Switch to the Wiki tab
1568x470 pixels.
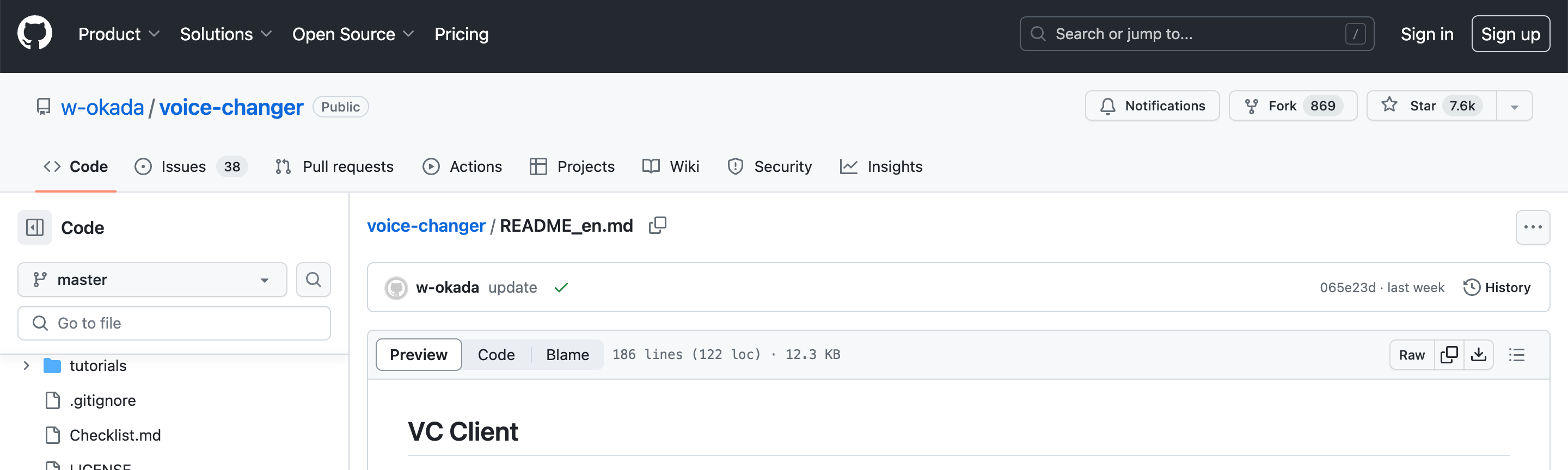(671, 166)
